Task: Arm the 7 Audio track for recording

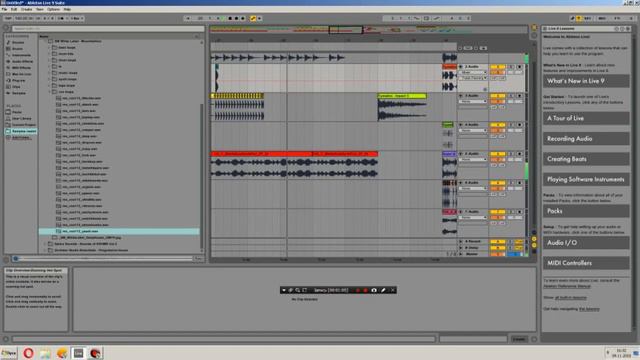Action: click(x=519, y=212)
